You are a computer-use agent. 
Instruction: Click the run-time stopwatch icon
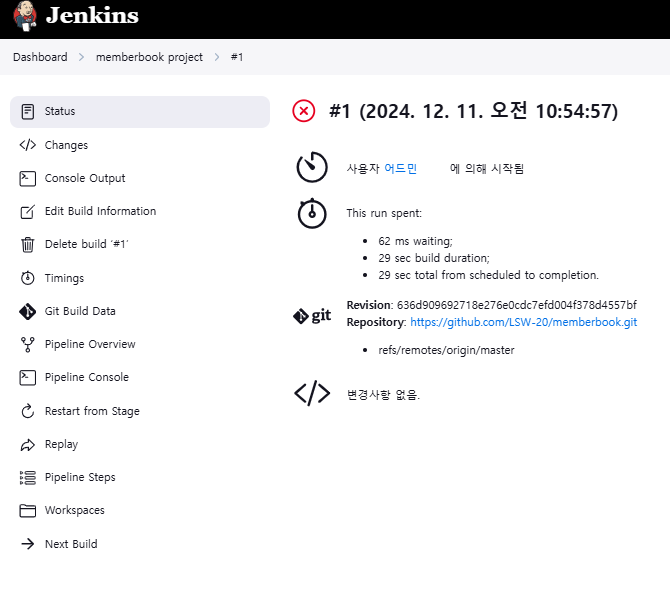(312, 213)
